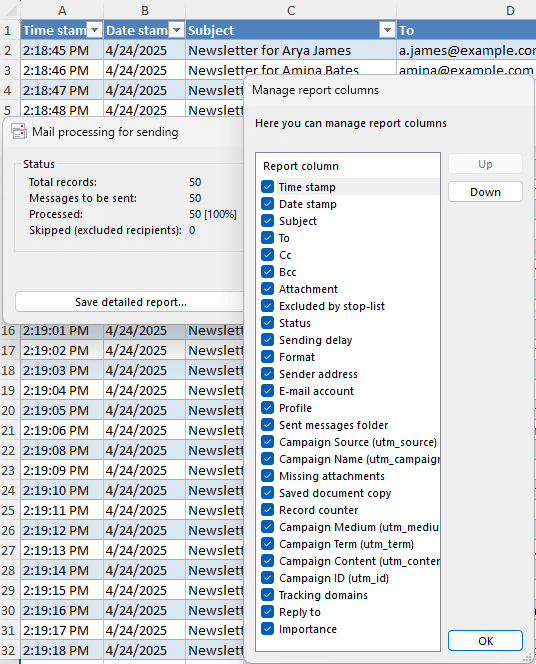The height and width of the screenshot is (664, 536).
Task: Click the Mail processing for sending window icon
Action: point(19,132)
